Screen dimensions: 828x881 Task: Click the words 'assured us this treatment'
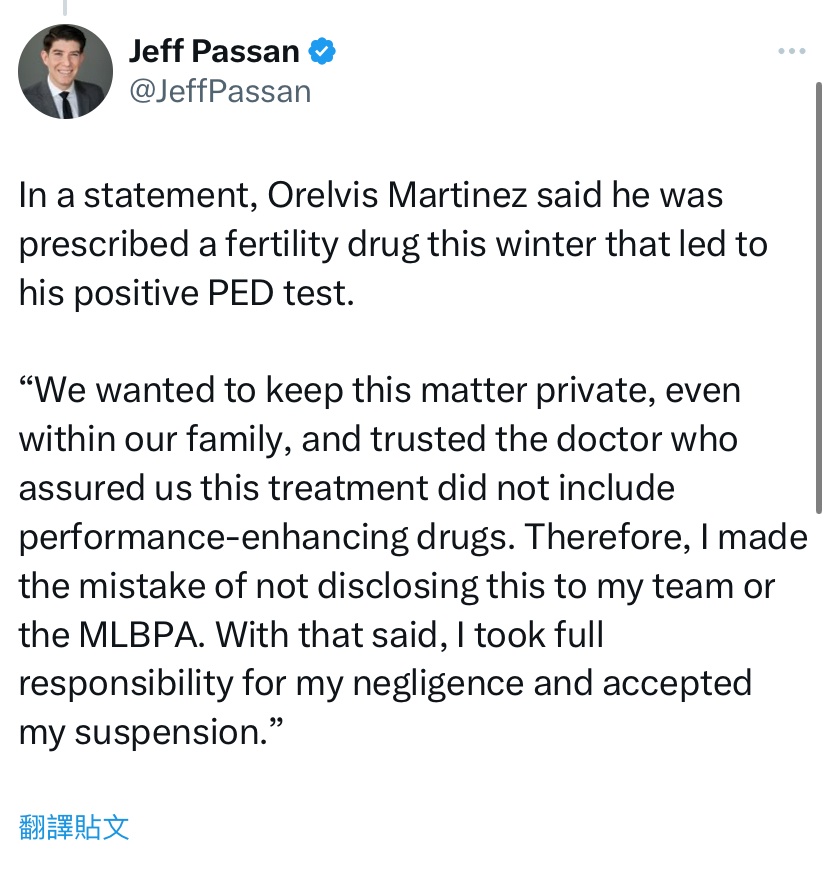coord(224,488)
